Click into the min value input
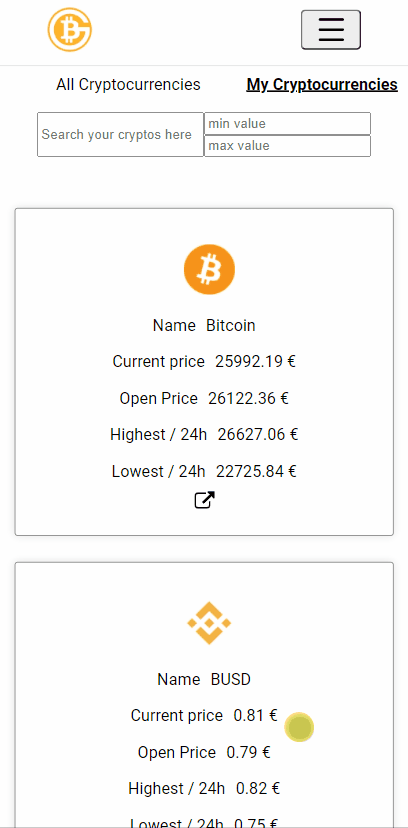The width and height of the screenshot is (408, 828). coord(287,124)
